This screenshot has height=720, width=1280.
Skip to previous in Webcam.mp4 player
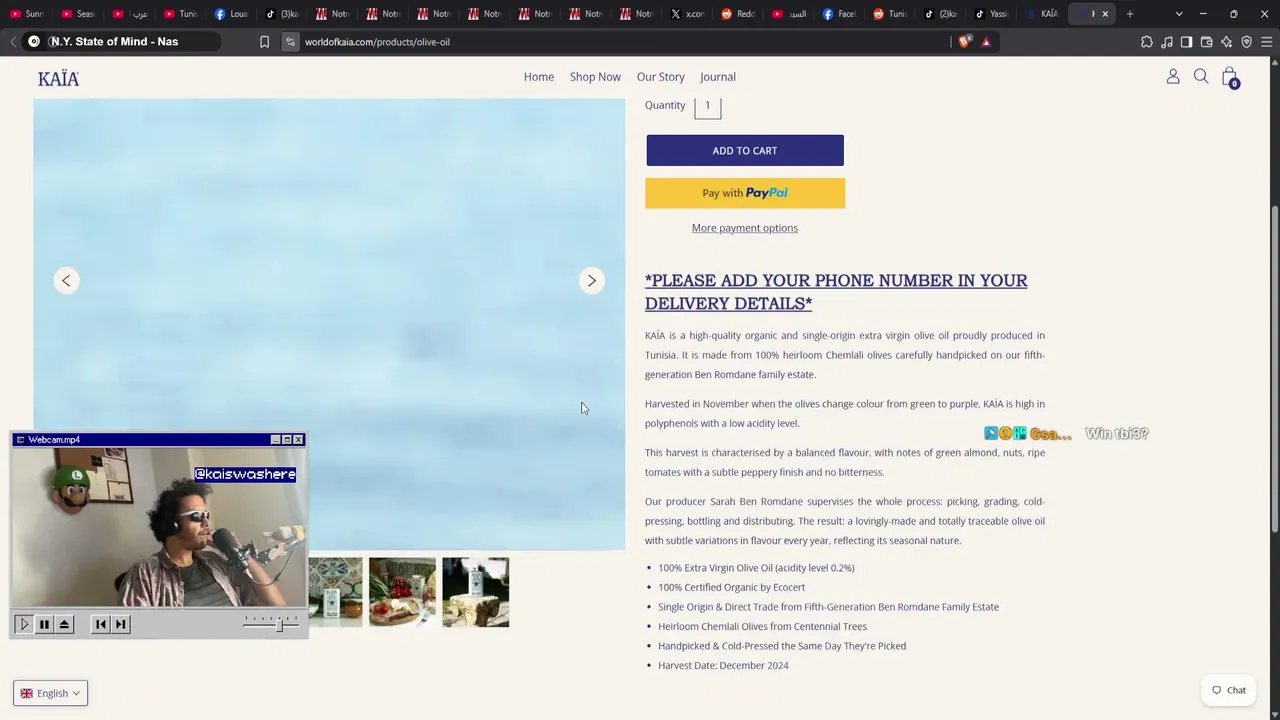100,624
